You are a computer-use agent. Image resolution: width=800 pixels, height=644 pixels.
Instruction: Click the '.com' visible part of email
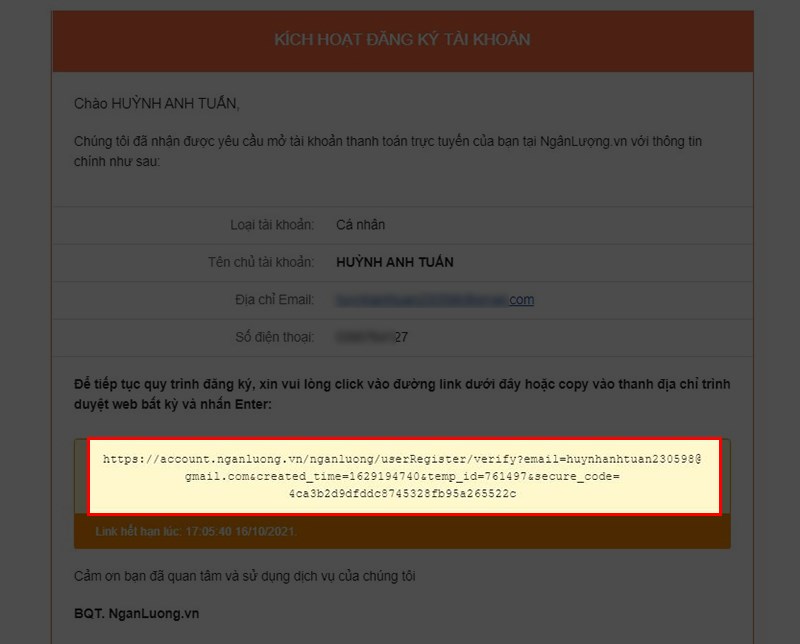525,300
